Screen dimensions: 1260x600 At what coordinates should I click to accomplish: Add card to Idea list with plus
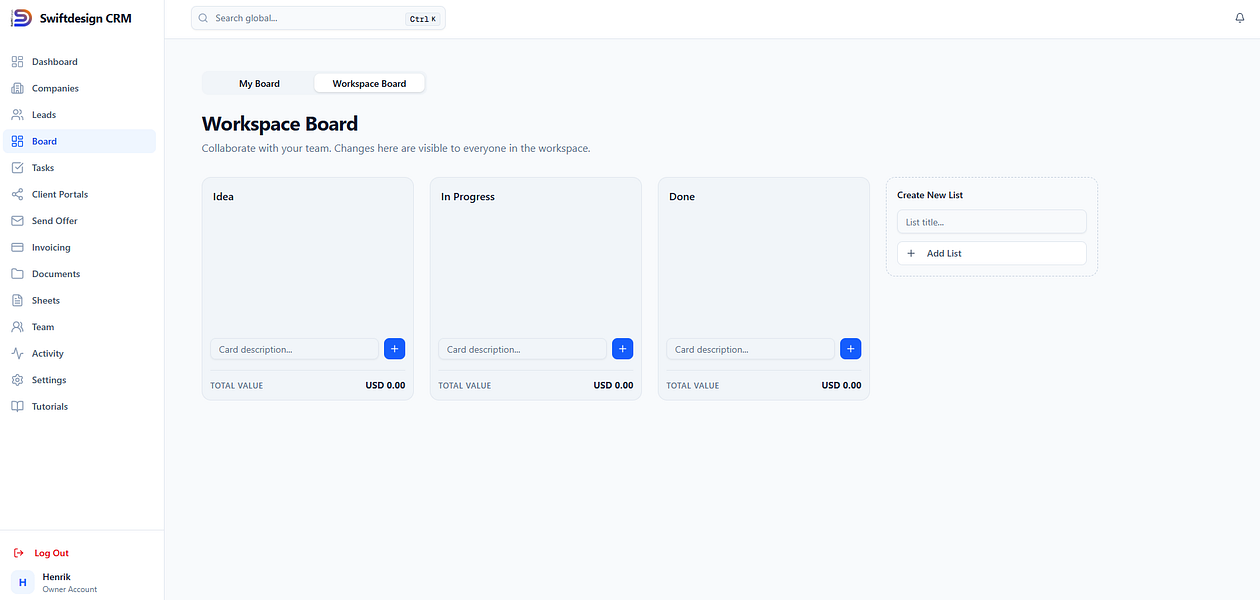[x=394, y=349]
